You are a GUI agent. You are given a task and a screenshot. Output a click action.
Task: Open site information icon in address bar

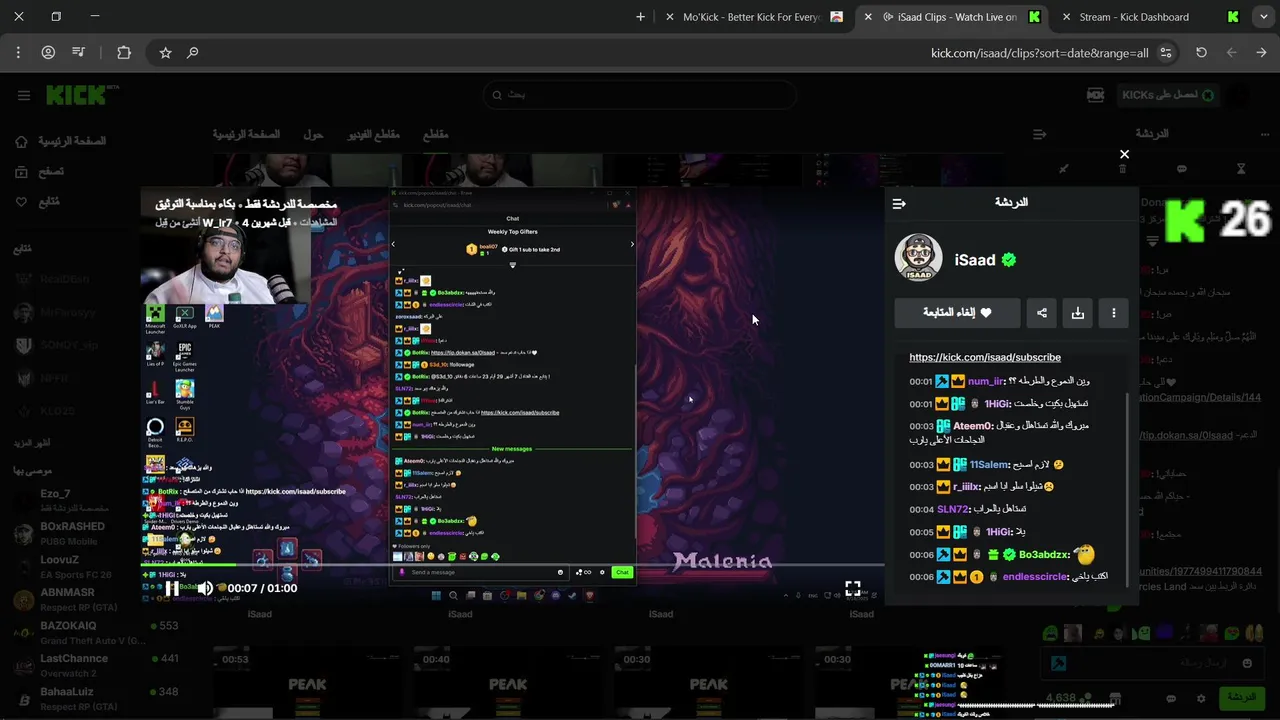click(x=1166, y=53)
